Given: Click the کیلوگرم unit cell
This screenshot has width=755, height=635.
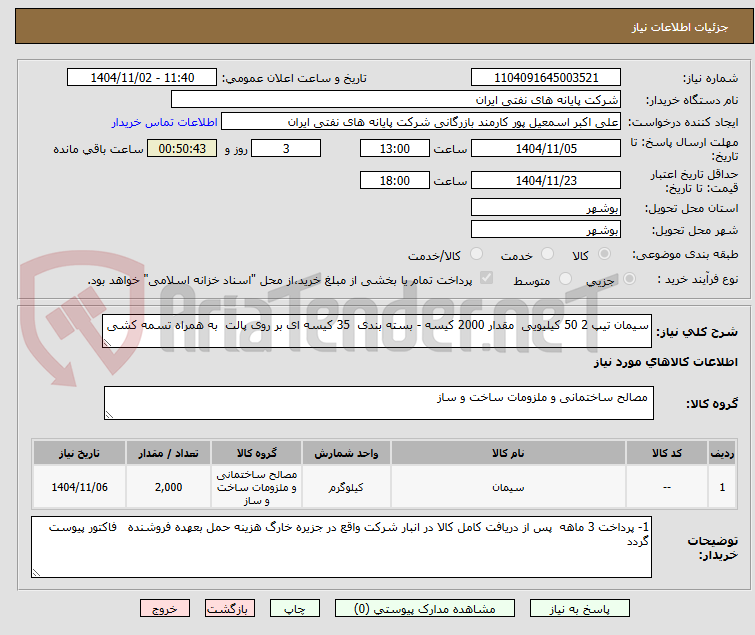Looking at the screenshot, I should [346, 487].
